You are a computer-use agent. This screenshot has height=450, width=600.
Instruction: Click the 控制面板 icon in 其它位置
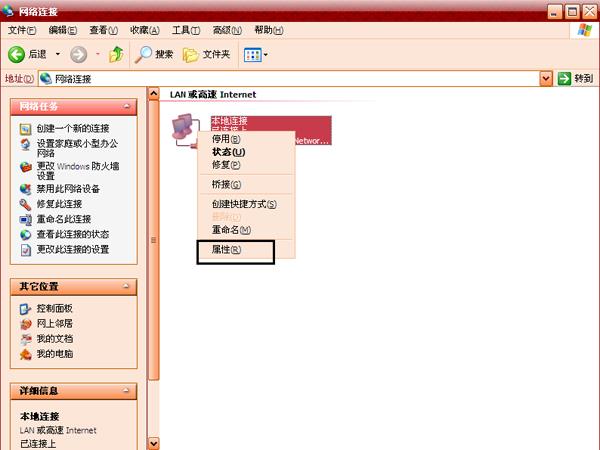click(x=26, y=309)
